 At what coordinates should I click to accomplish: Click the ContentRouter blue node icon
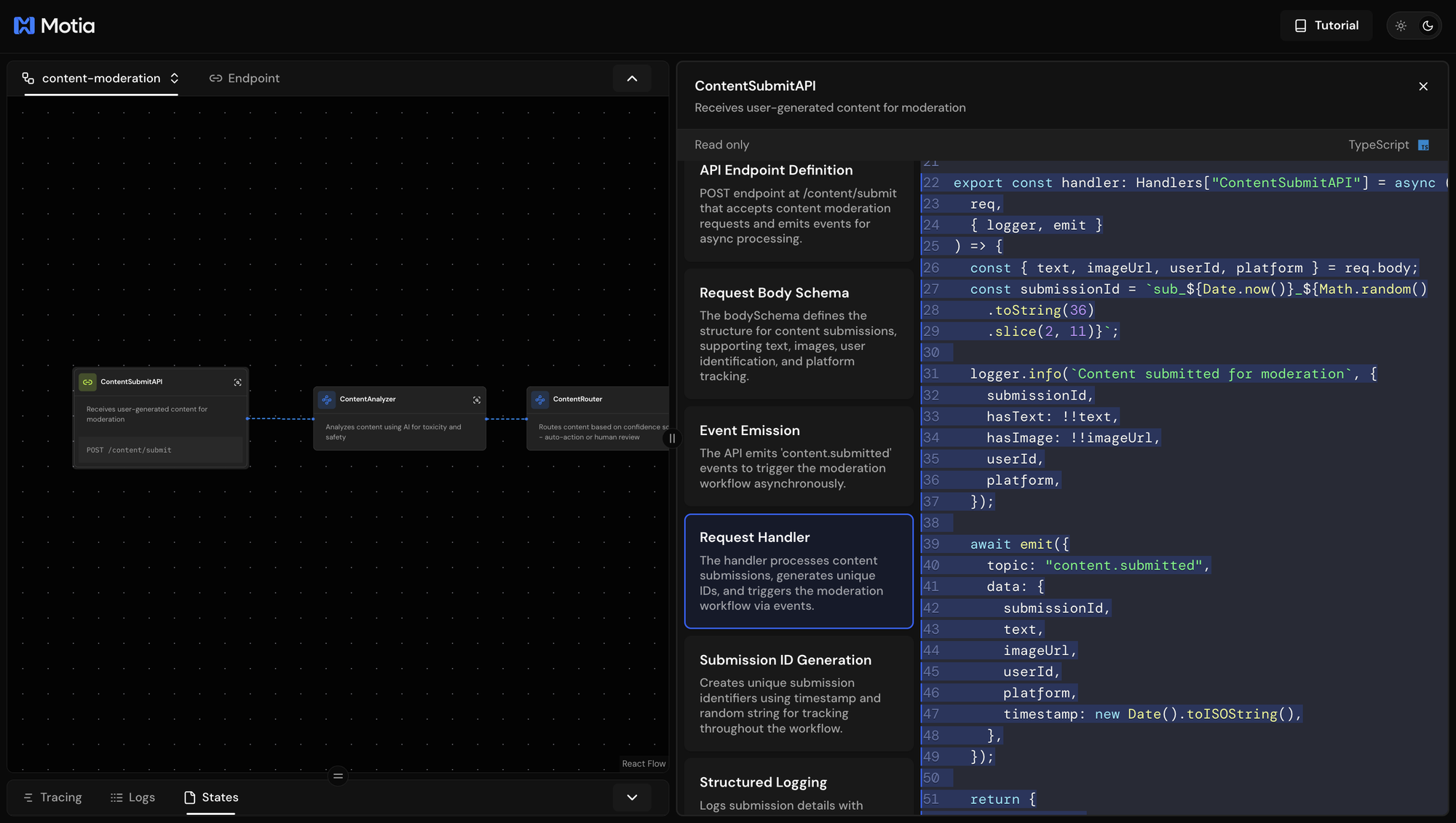[x=540, y=399]
